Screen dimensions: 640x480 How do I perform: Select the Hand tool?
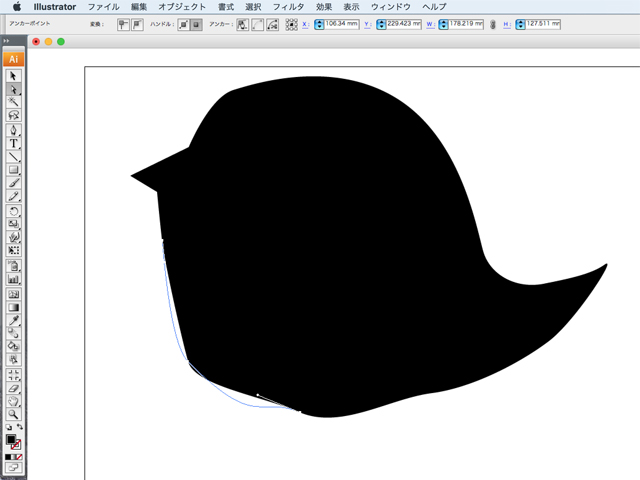point(13,401)
